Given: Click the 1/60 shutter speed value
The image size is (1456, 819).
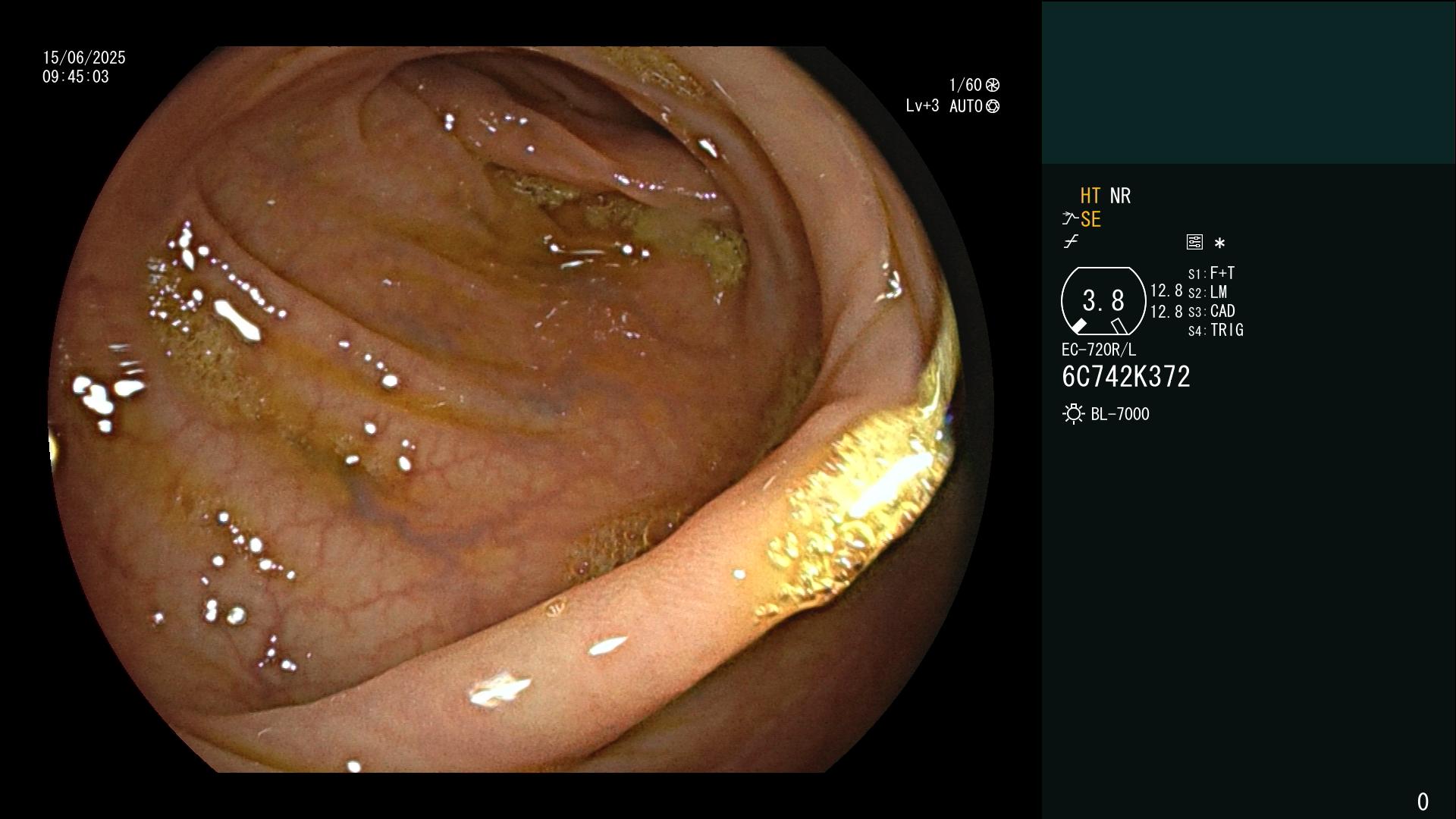Looking at the screenshot, I should point(965,85).
